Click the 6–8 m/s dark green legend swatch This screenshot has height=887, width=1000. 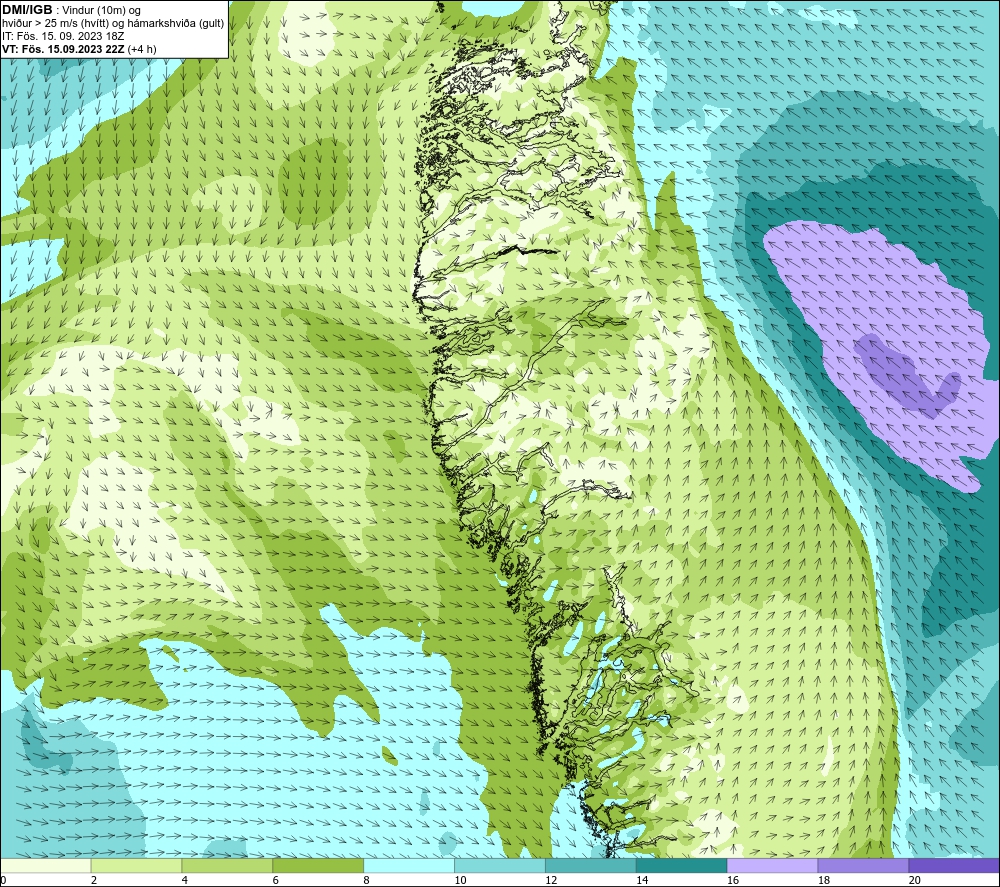[x=318, y=865]
